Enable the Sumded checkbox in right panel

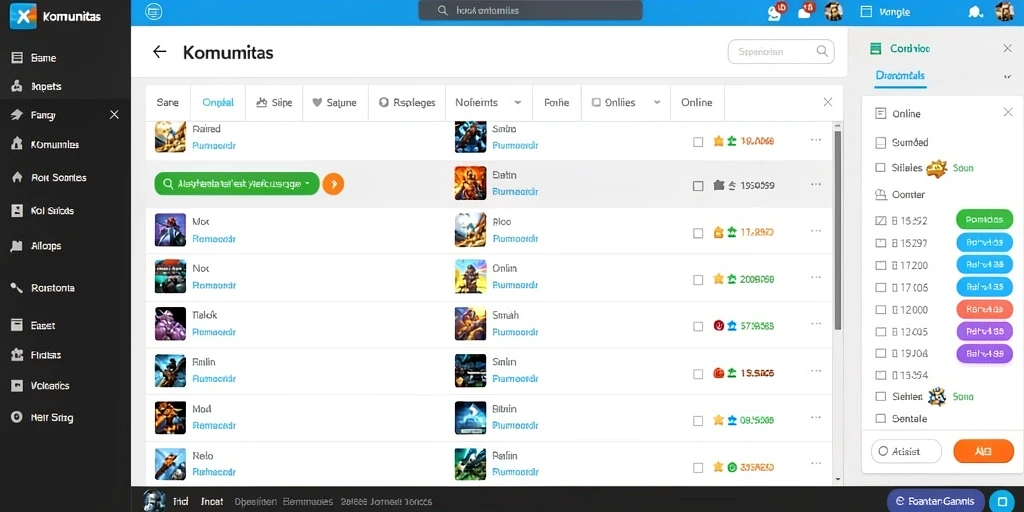[880, 142]
